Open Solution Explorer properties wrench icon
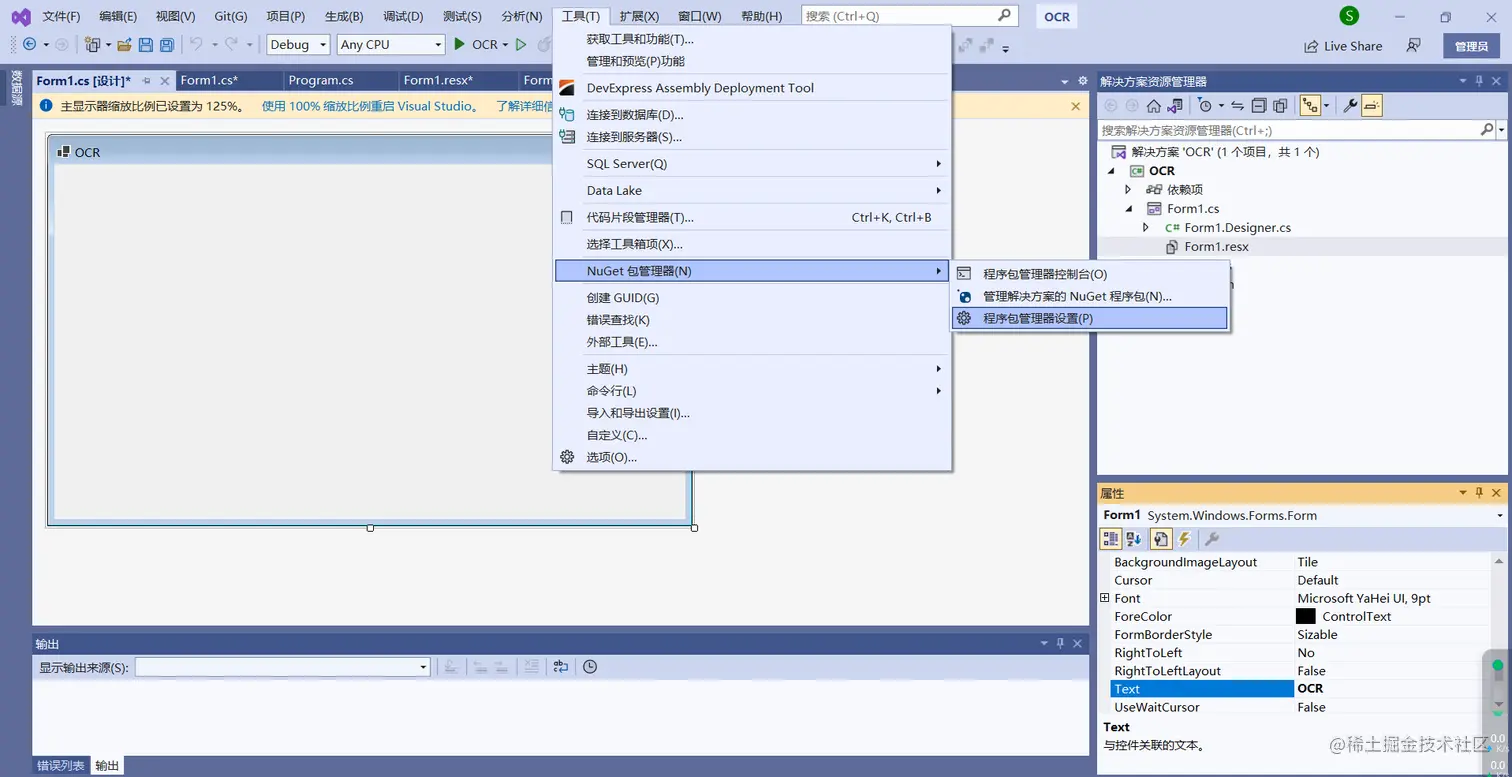Screen dimensions: 1512x777 [x=1349, y=106]
